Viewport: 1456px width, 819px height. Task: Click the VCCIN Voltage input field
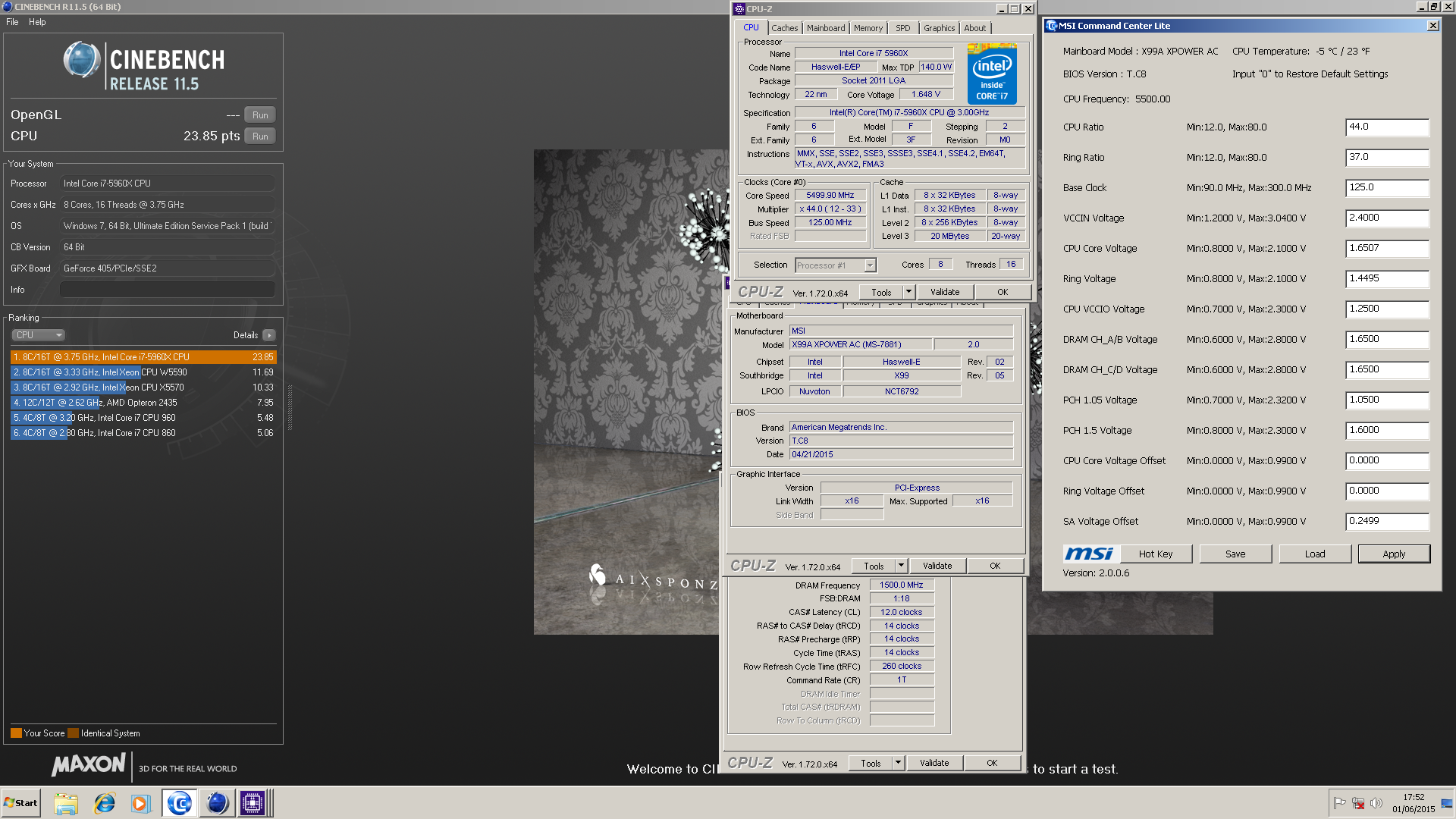(1387, 218)
